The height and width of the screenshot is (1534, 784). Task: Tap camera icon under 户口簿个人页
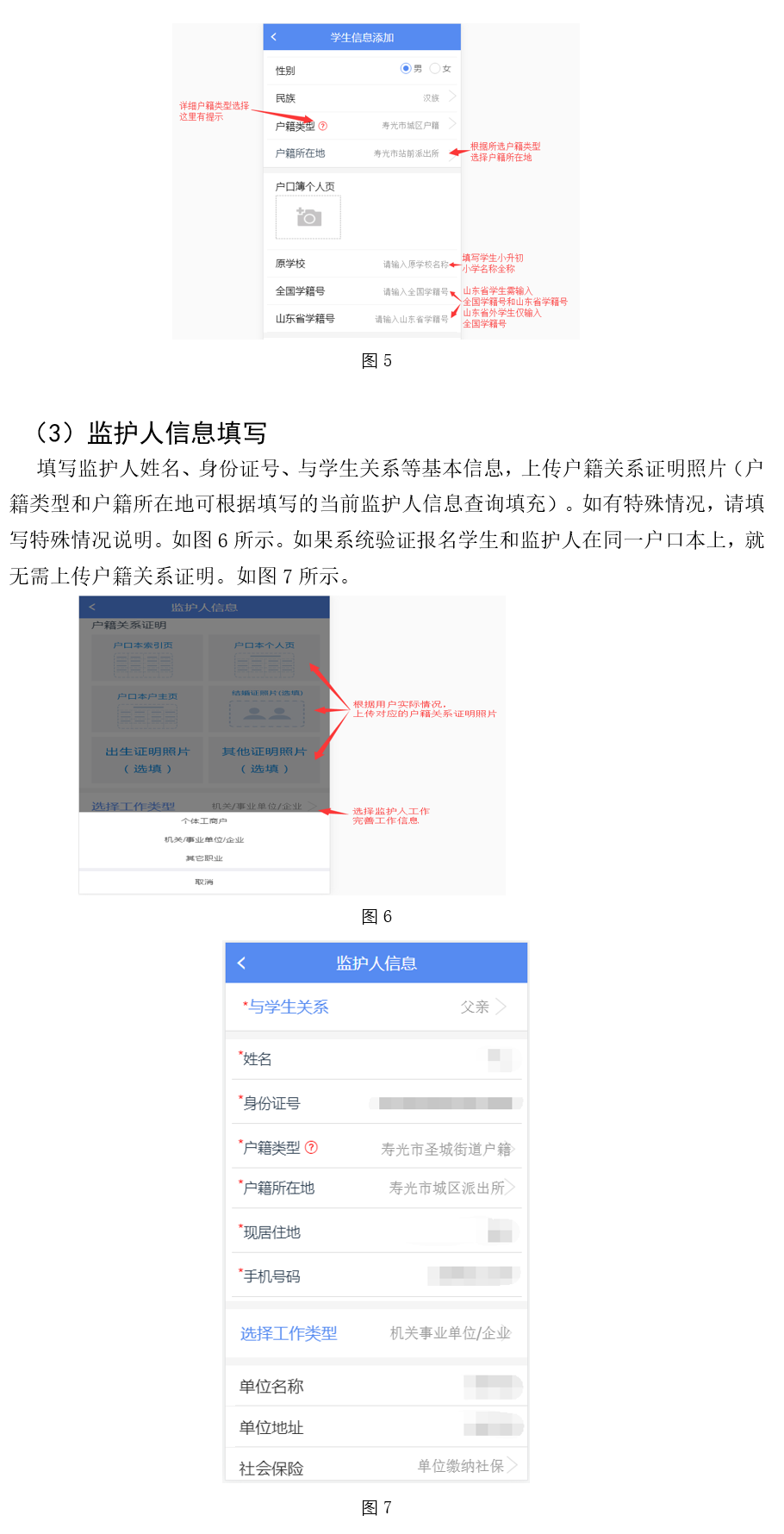(308, 217)
